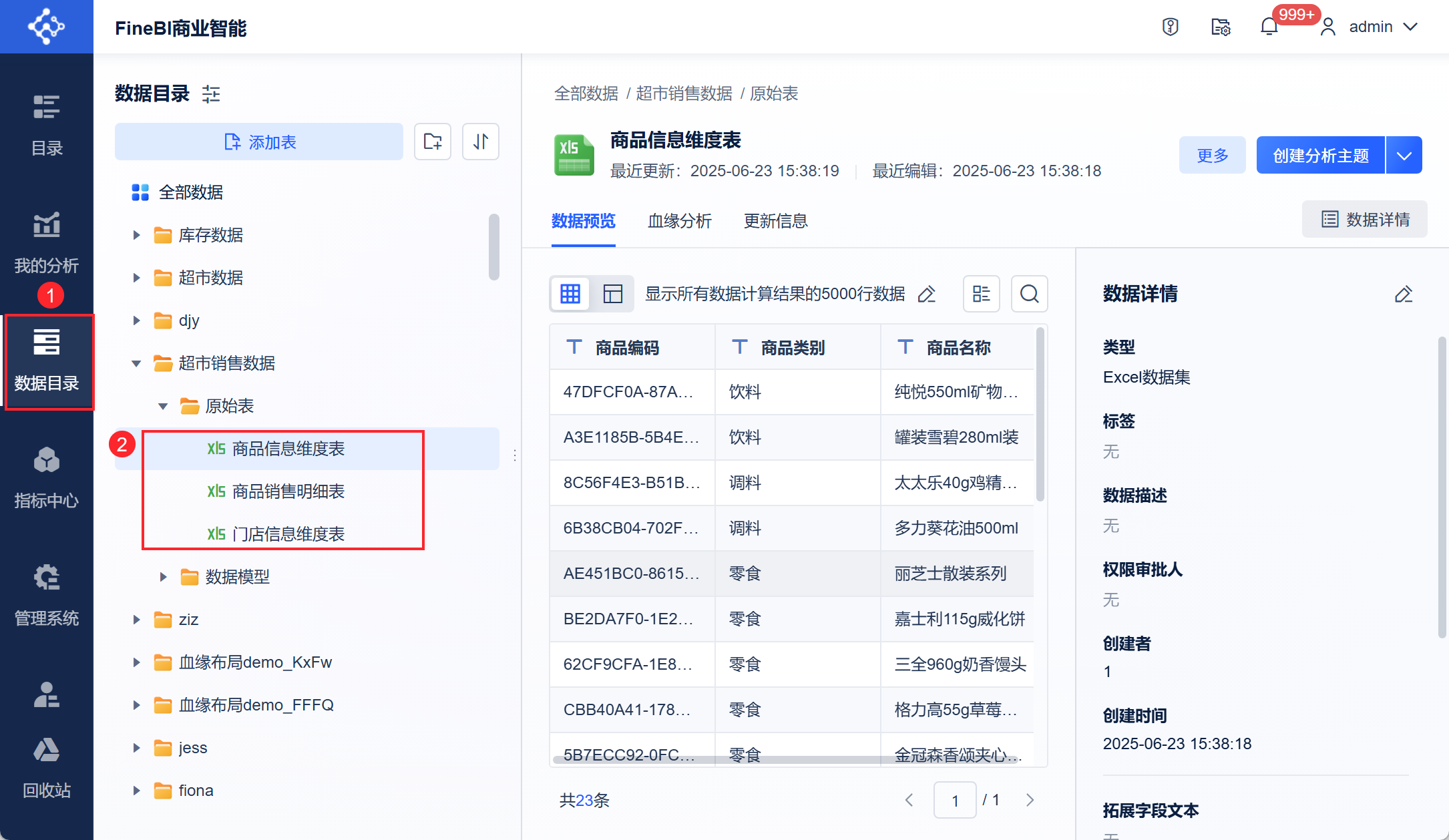Click the page number input field
Screen dimensions: 1449x840
pos(955,801)
